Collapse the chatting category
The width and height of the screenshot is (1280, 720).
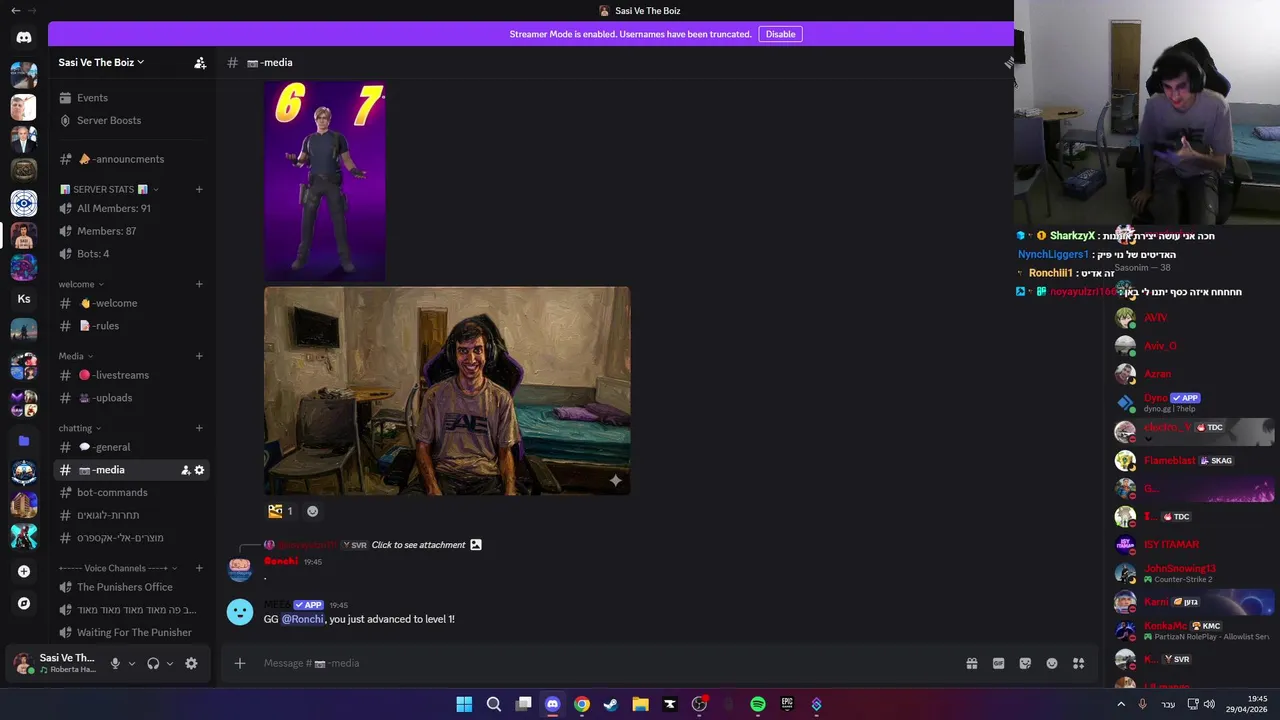click(79, 428)
